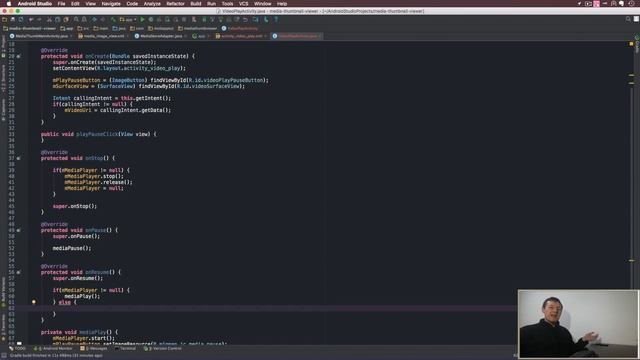The height and width of the screenshot is (360, 640).
Task: Open the Refactor menu
Action: click(176, 4)
